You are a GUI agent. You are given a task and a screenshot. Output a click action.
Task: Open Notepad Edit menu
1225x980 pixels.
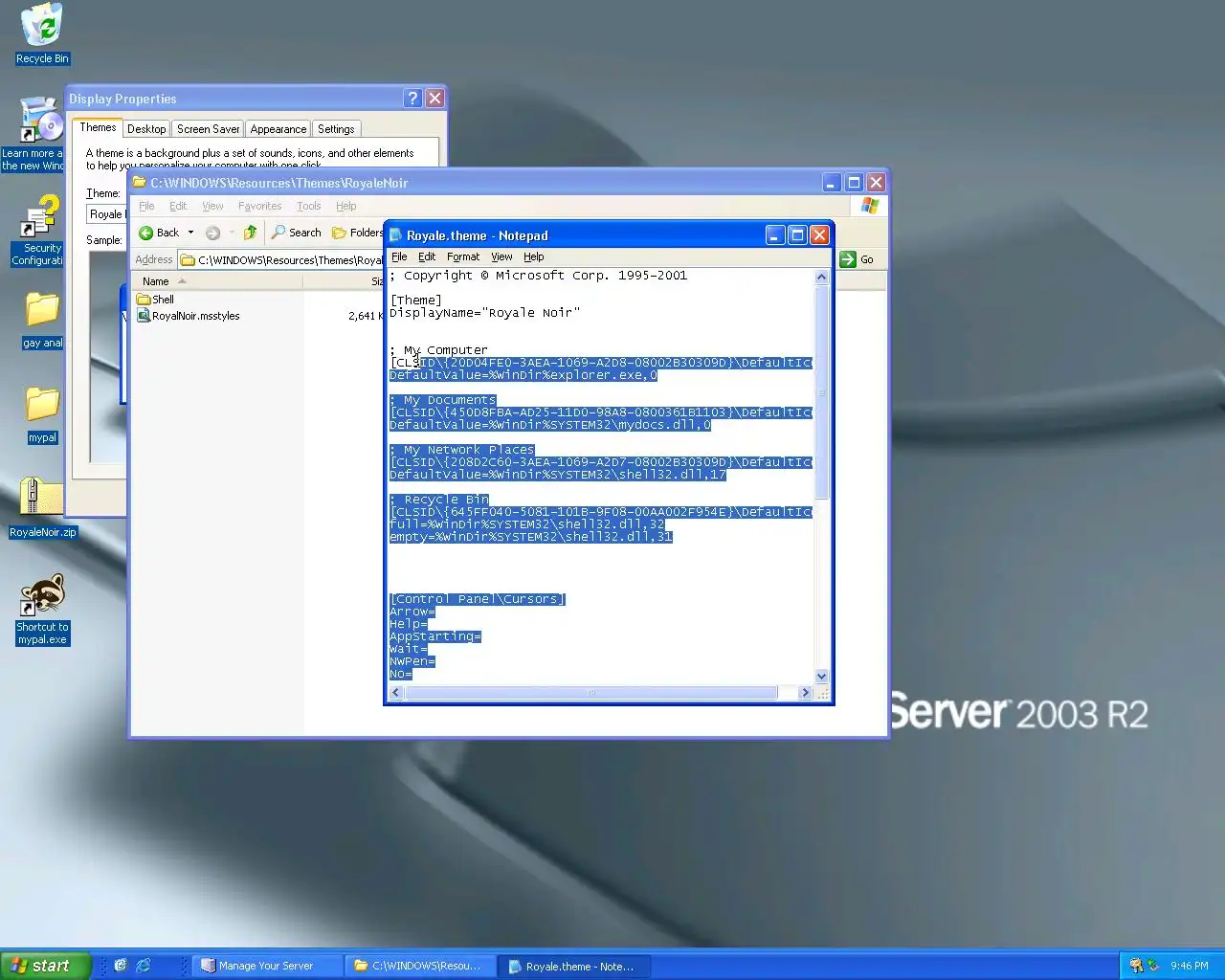coord(427,256)
